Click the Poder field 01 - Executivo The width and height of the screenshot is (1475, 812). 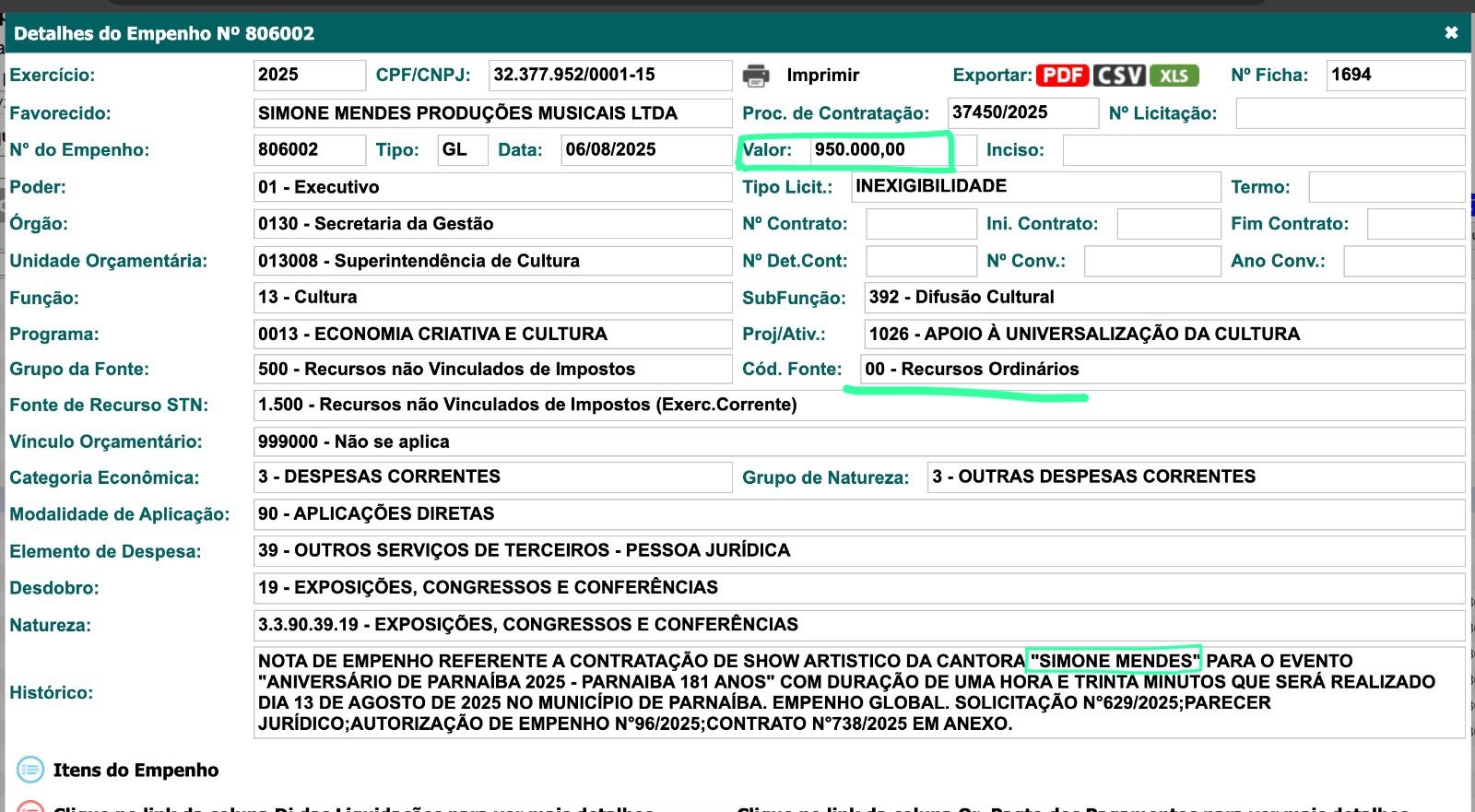pos(492,187)
